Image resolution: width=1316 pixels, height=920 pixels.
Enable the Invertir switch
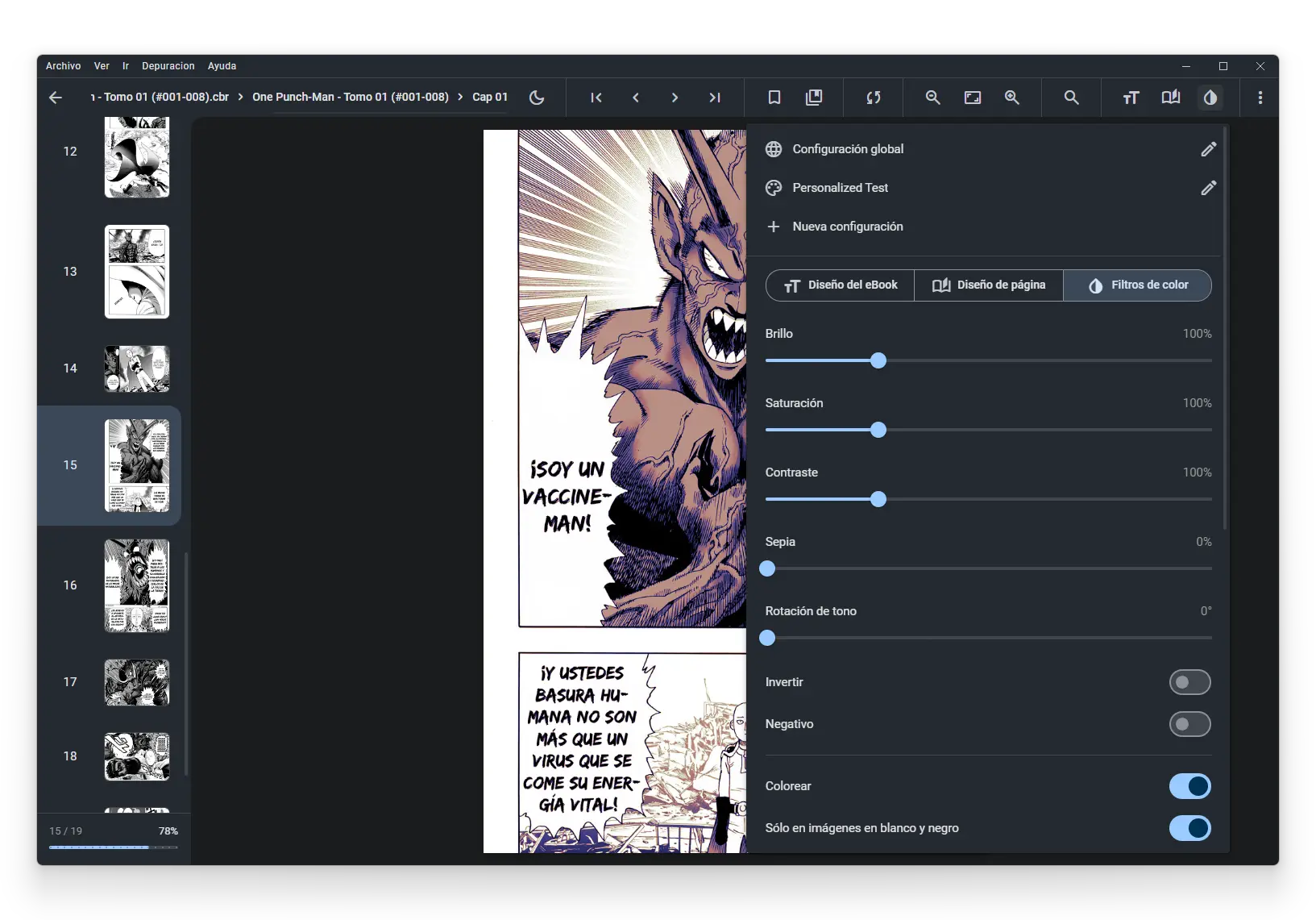1190,682
